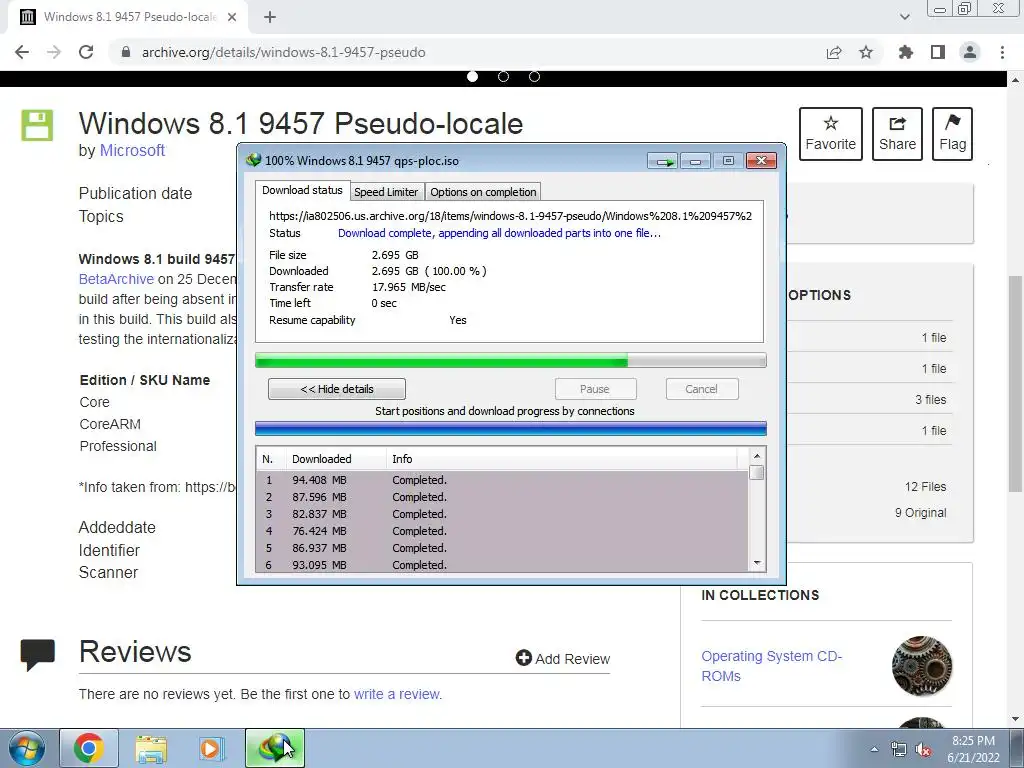This screenshot has width=1024, height=768.
Task: Maximize the IDM download dialog
Action: point(728,161)
